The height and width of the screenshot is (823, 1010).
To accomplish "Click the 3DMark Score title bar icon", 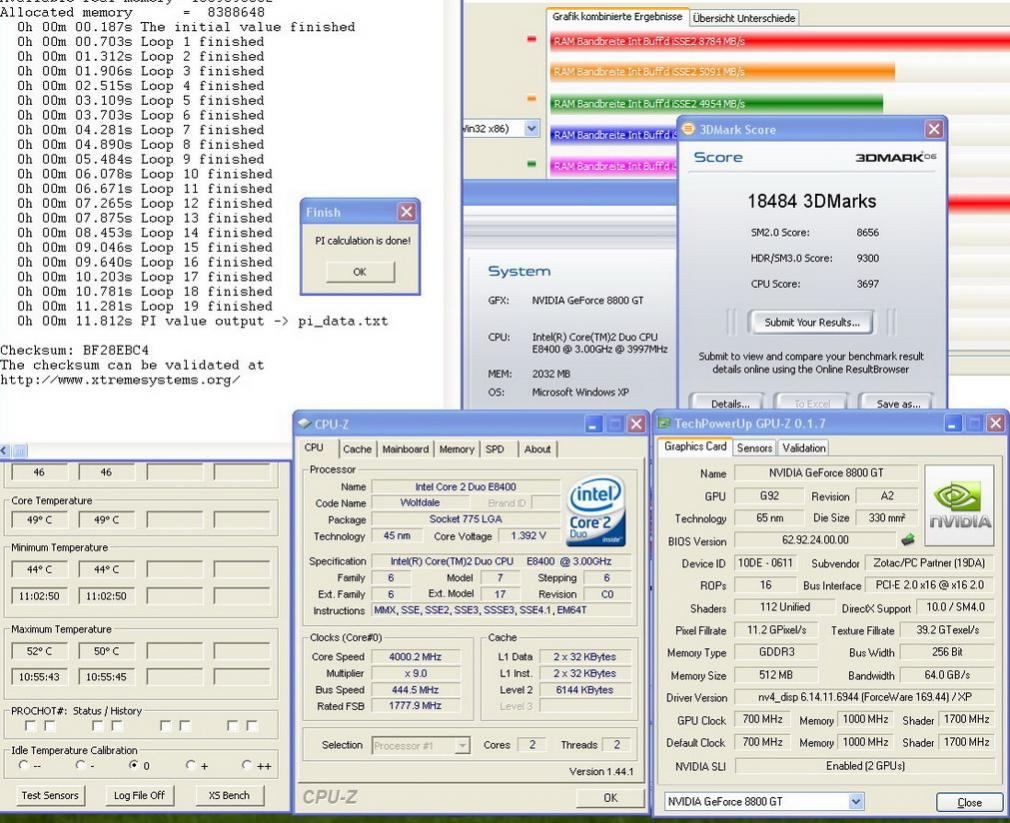I will tap(688, 129).
